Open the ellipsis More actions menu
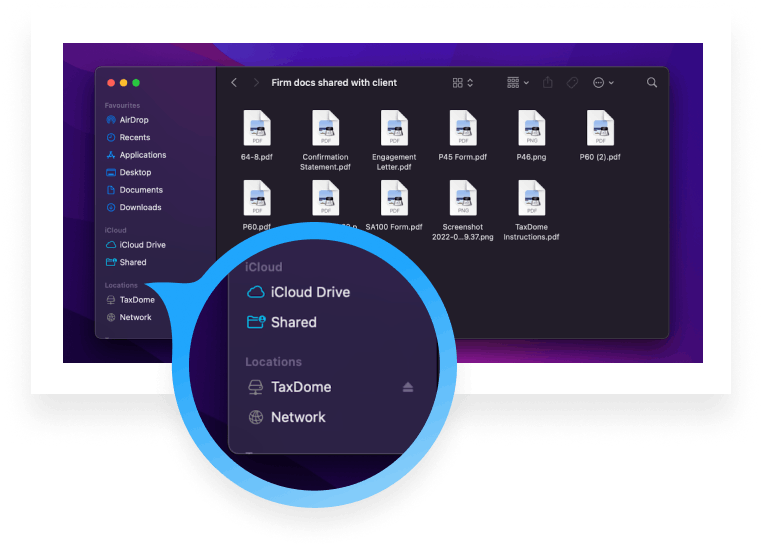The image size is (762, 550). [603, 83]
